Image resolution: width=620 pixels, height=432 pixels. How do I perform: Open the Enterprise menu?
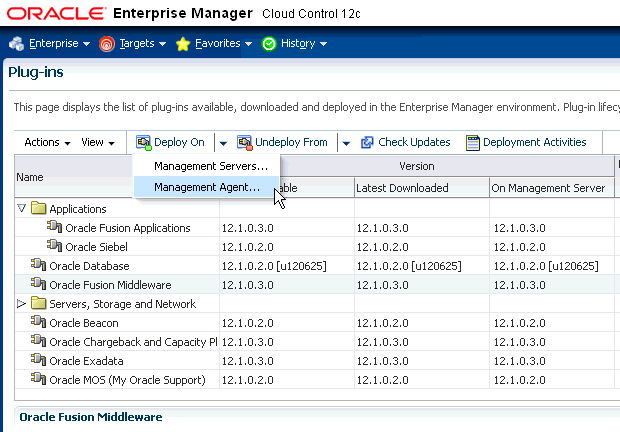coord(59,43)
